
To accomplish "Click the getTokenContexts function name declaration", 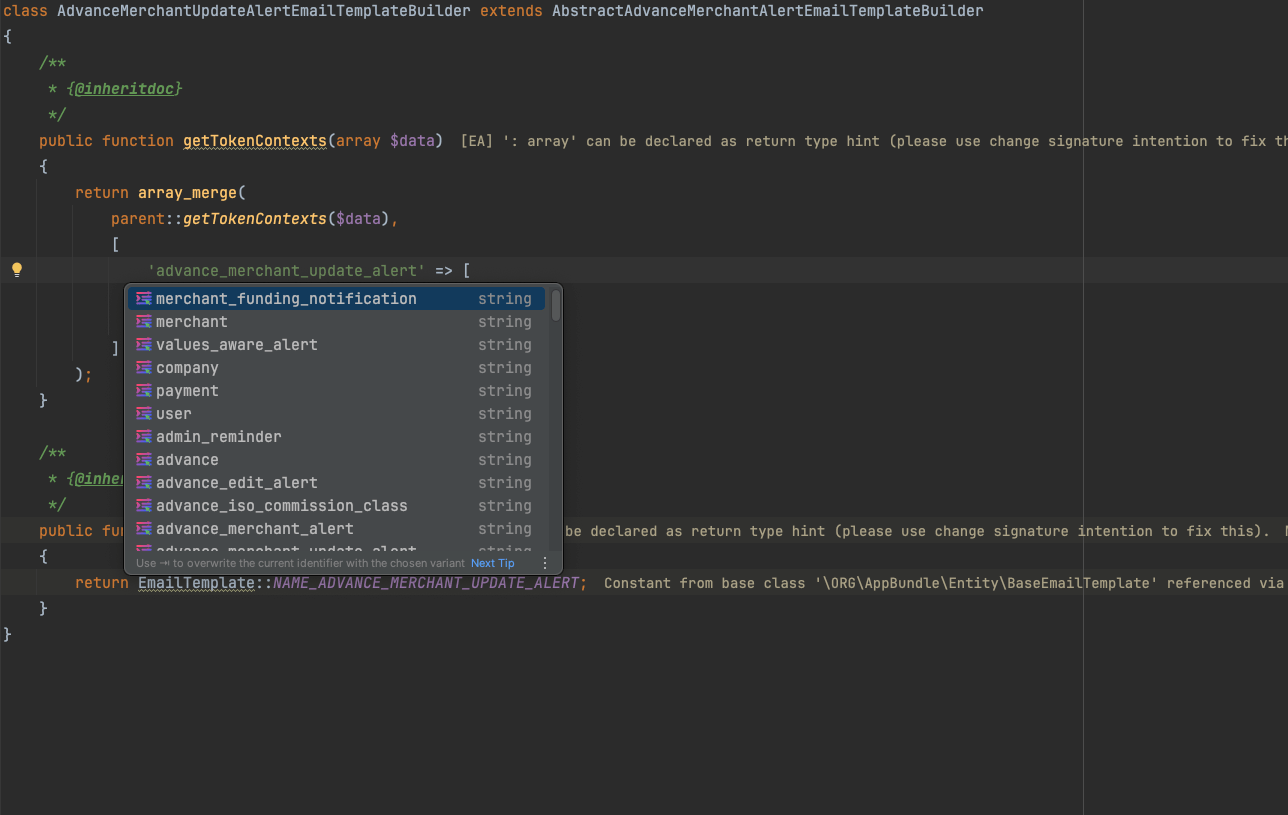I will tap(255, 141).
